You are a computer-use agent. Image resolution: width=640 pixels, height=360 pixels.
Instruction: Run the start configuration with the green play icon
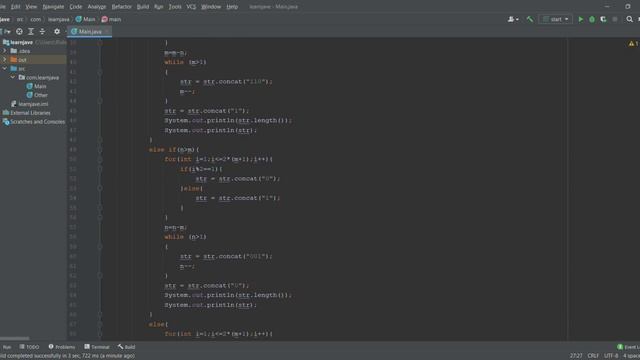pos(580,19)
